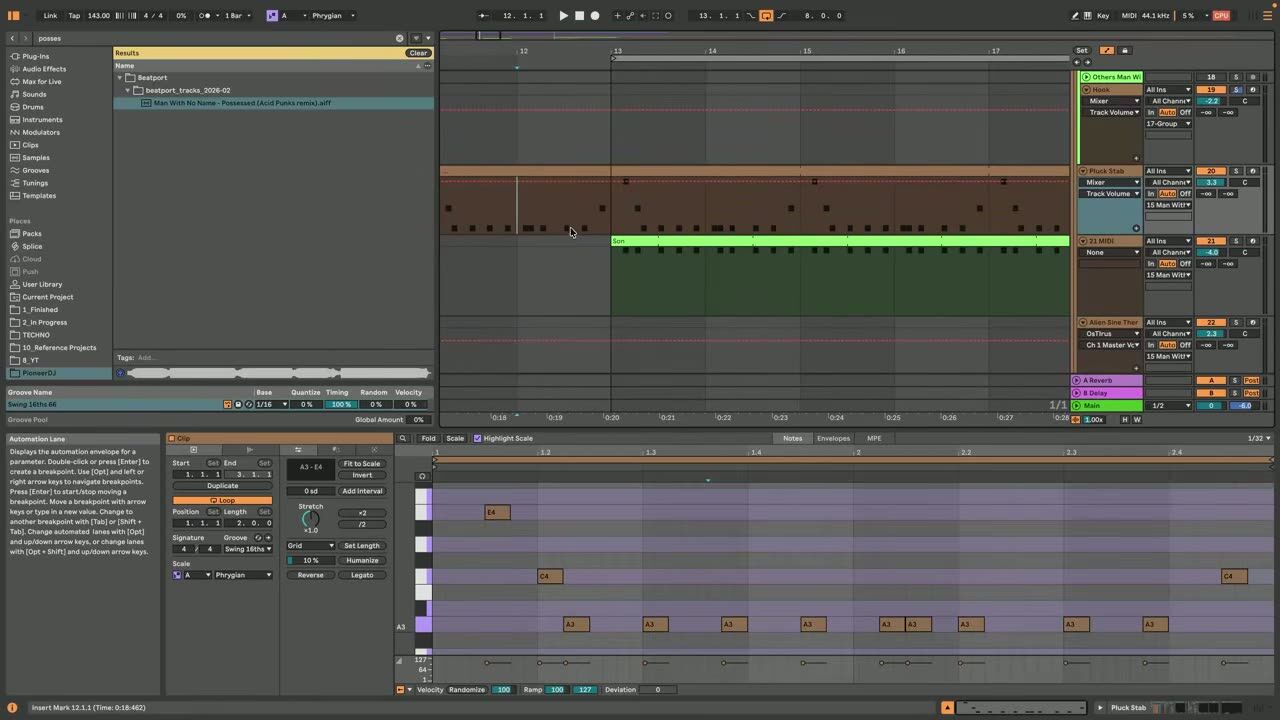Arm the Arrangement Record button

[x=595, y=15]
